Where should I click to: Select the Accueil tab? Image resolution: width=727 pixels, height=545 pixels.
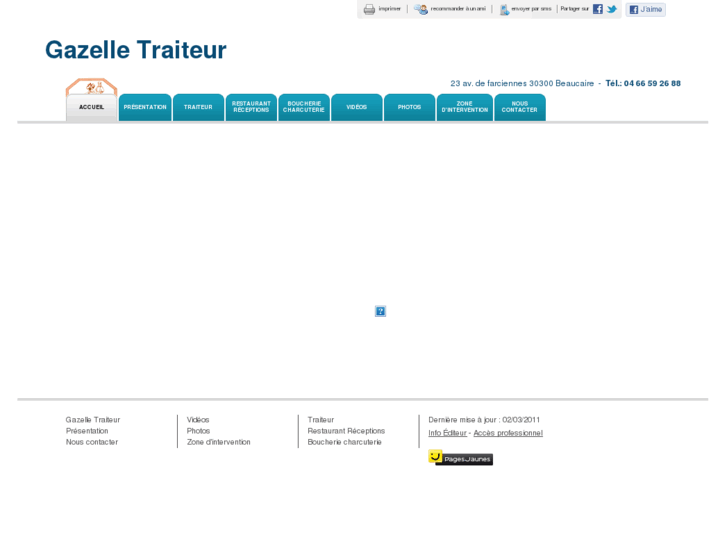tap(91, 108)
